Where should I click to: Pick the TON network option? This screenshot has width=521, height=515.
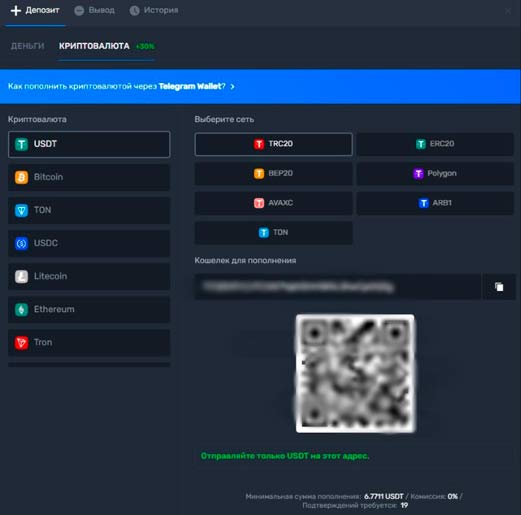click(273, 233)
